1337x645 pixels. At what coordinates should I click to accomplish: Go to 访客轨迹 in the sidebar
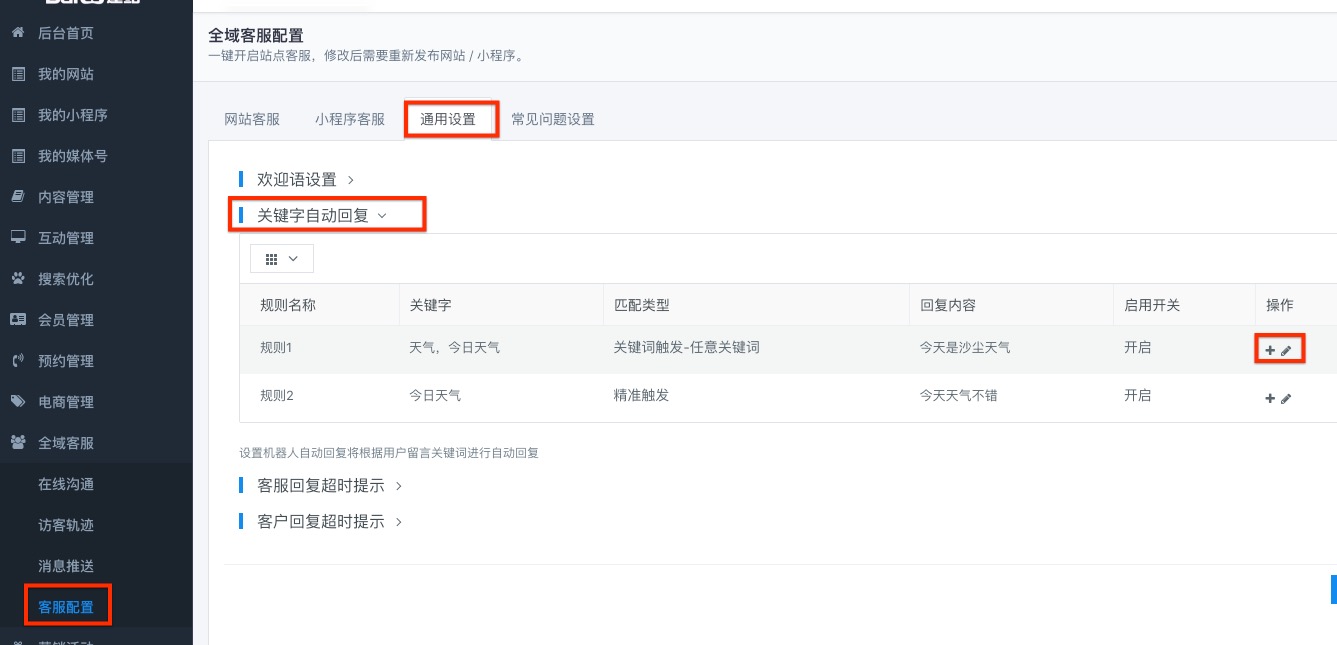[x=66, y=525]
